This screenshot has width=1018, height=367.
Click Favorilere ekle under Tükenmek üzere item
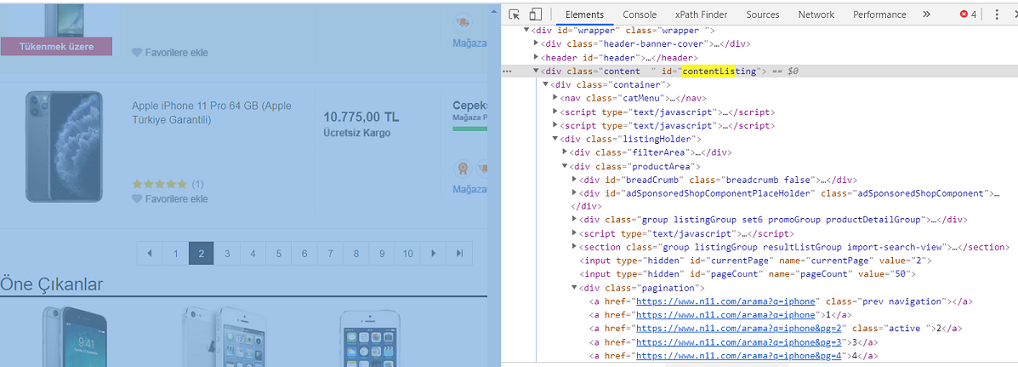point(176,53)
